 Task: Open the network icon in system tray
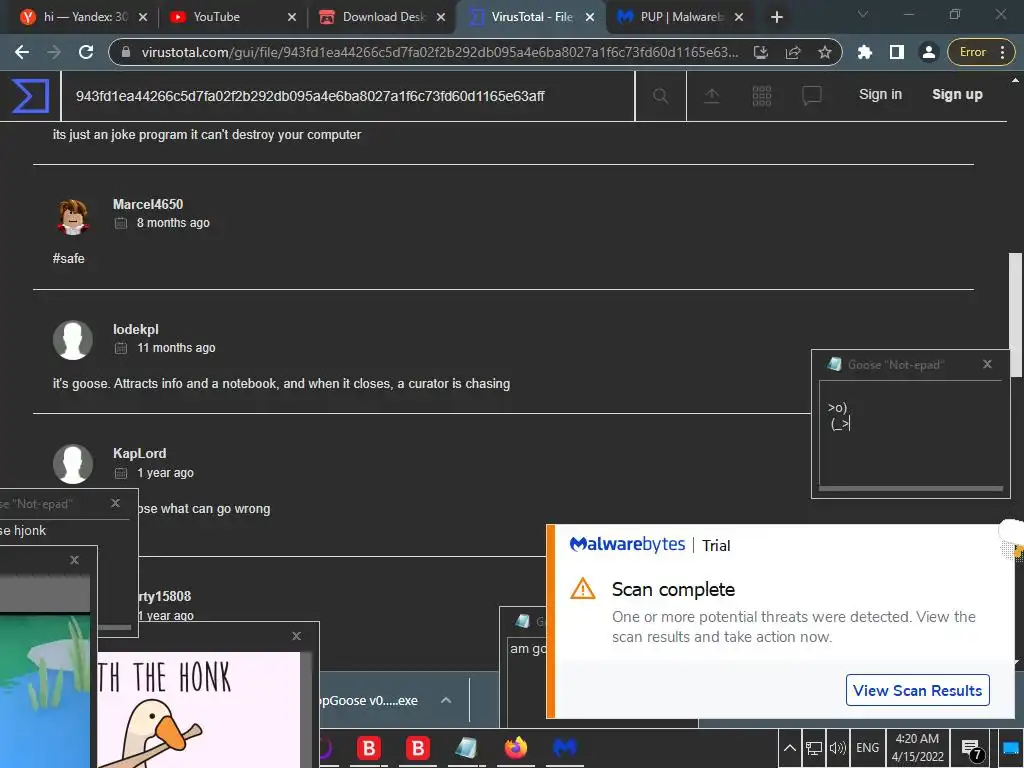[x=813, y=748]
